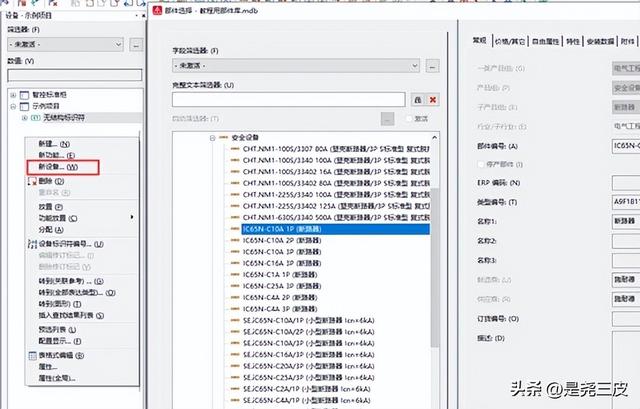This screenshot has height=409, width=640.
Task: Click the 示例项目 project icon in tree
Action: click(x=24, y=106)
